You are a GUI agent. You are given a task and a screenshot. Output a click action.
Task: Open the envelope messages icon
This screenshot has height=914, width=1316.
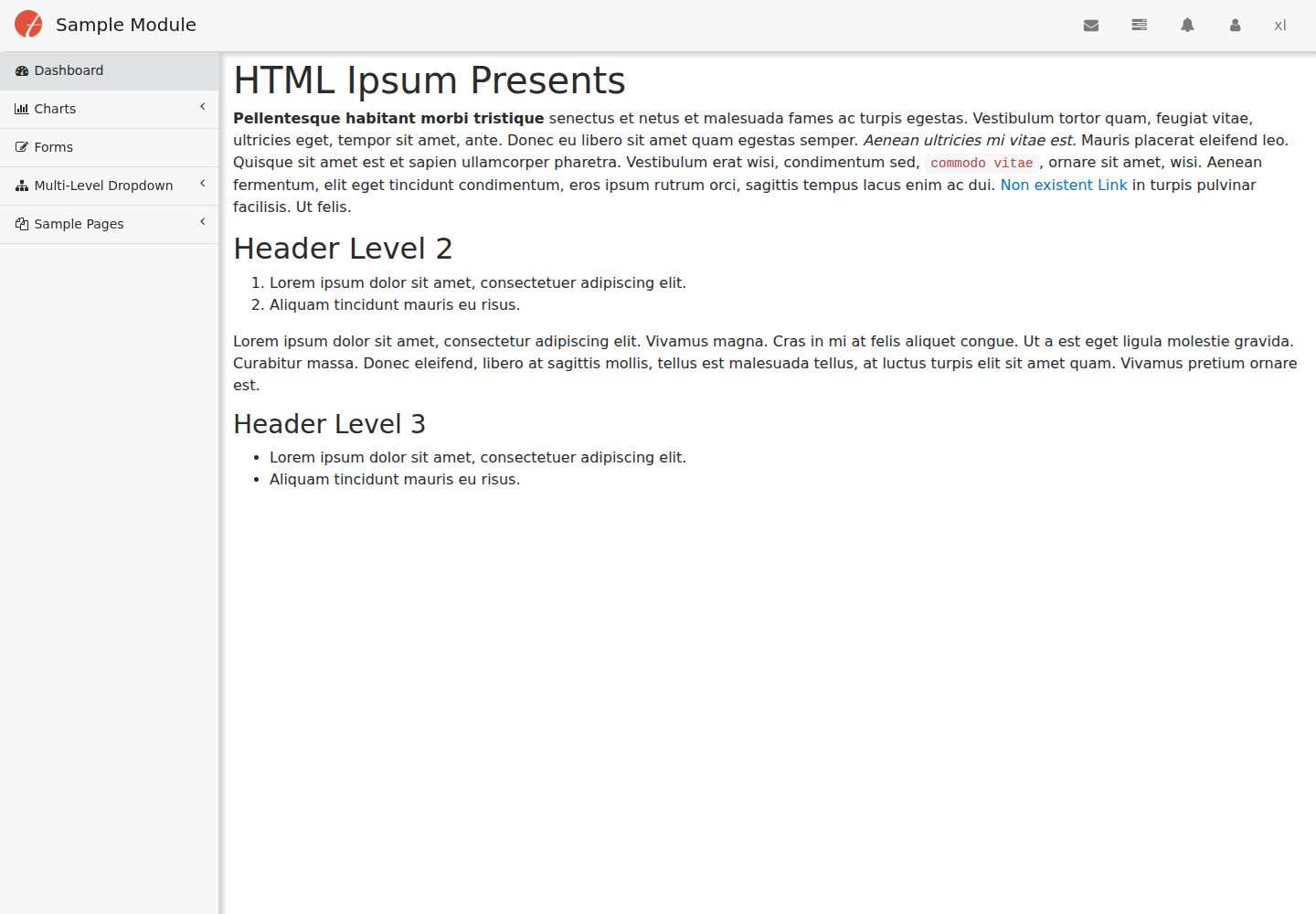click(1091, 26)
